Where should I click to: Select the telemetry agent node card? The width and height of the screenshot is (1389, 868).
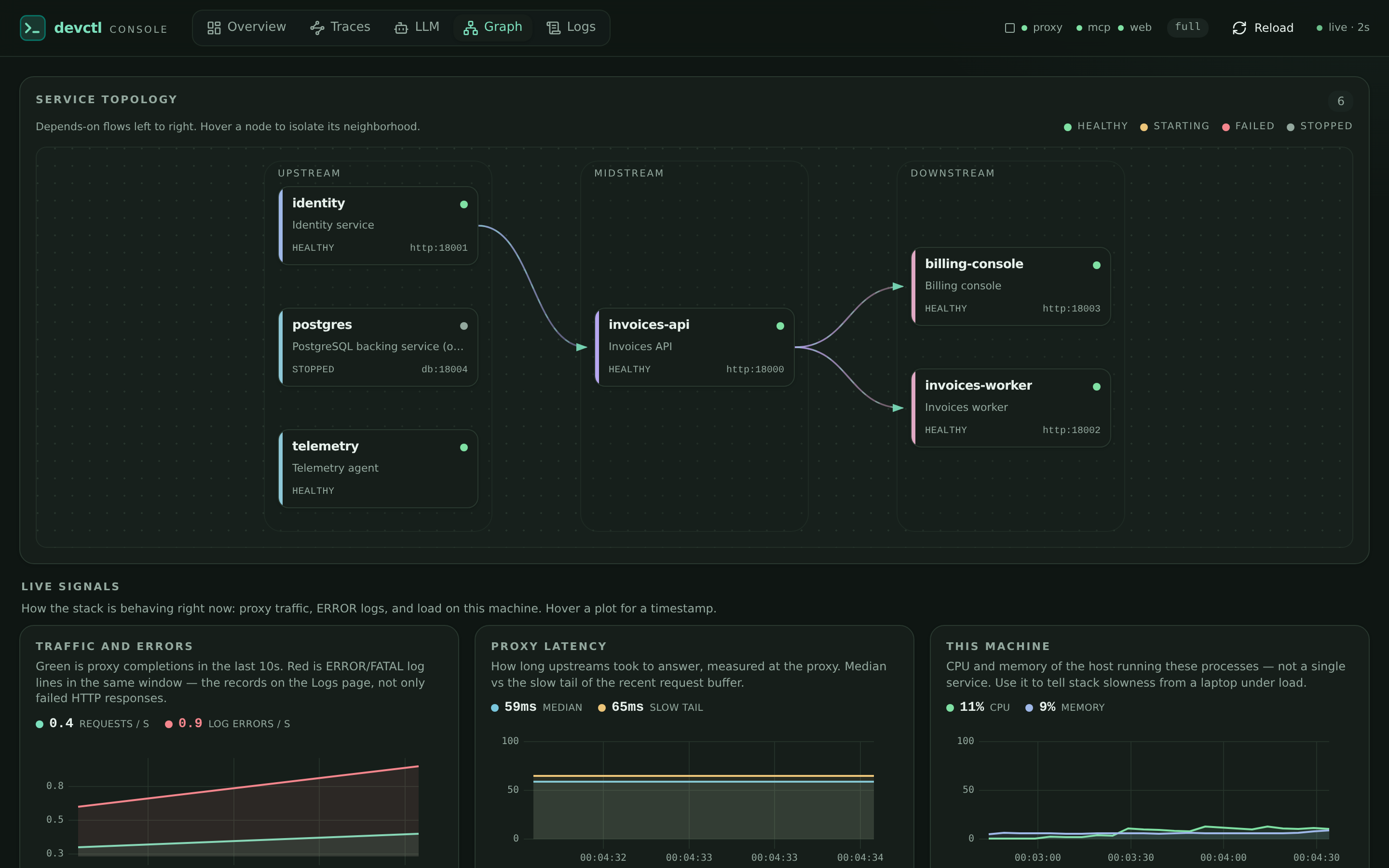(x=378, y=469)
